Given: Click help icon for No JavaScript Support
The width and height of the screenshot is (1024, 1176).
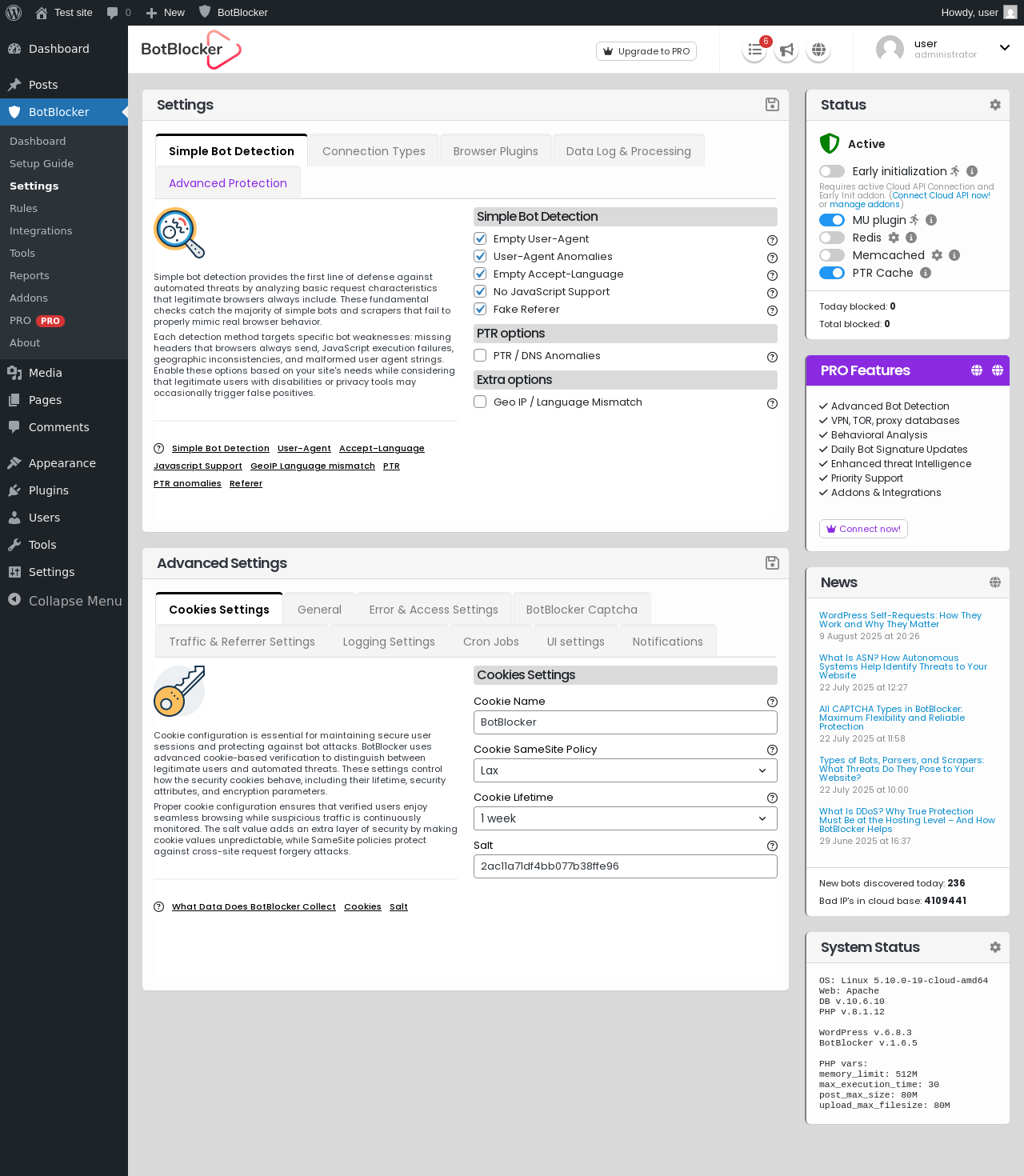Looking at the screenshot, I should [x=772, y=293].
